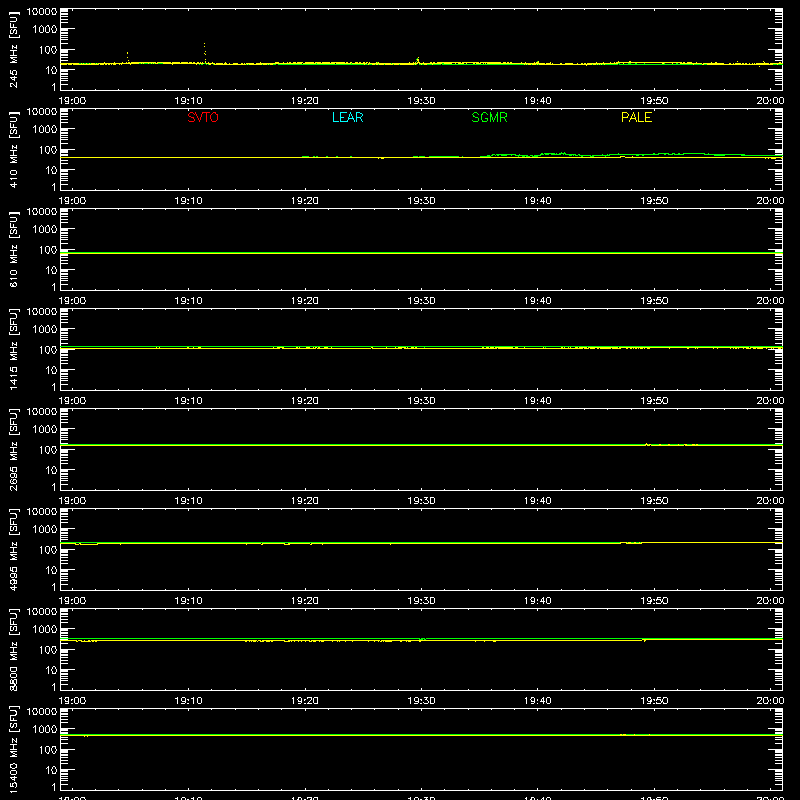Click the 1000 tick on 410 MHz axis
Viewport: 800px width, 800px height.
45,130
